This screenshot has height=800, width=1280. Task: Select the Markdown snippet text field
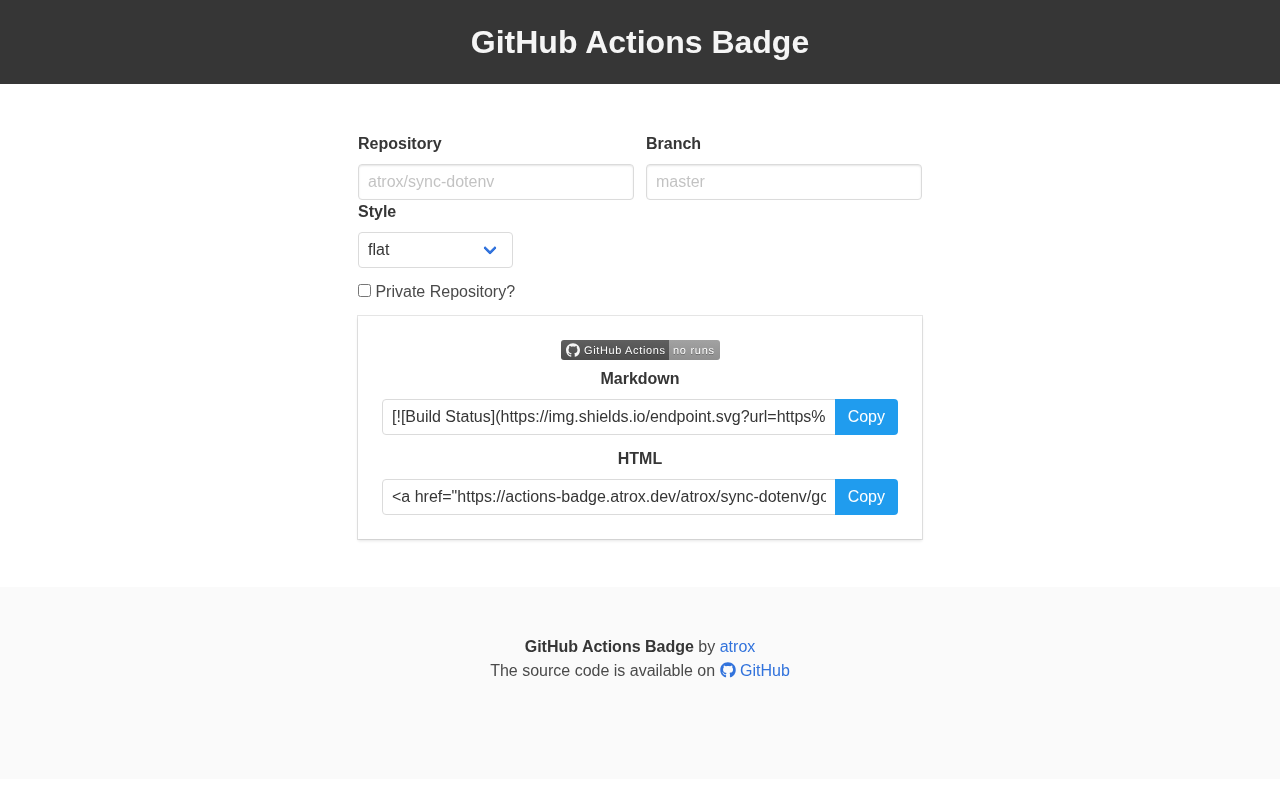click(608, 417)
